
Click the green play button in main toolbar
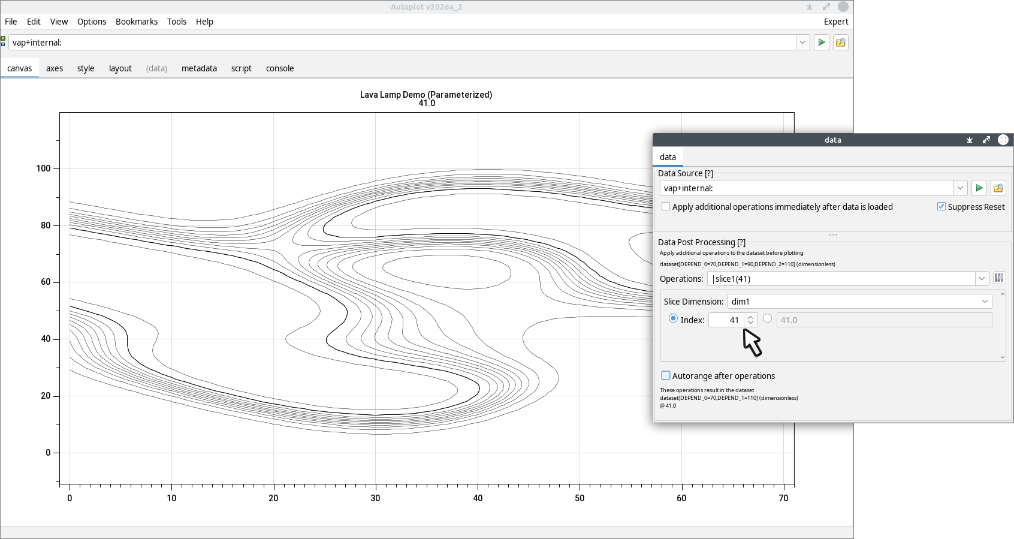coord(821,43)
